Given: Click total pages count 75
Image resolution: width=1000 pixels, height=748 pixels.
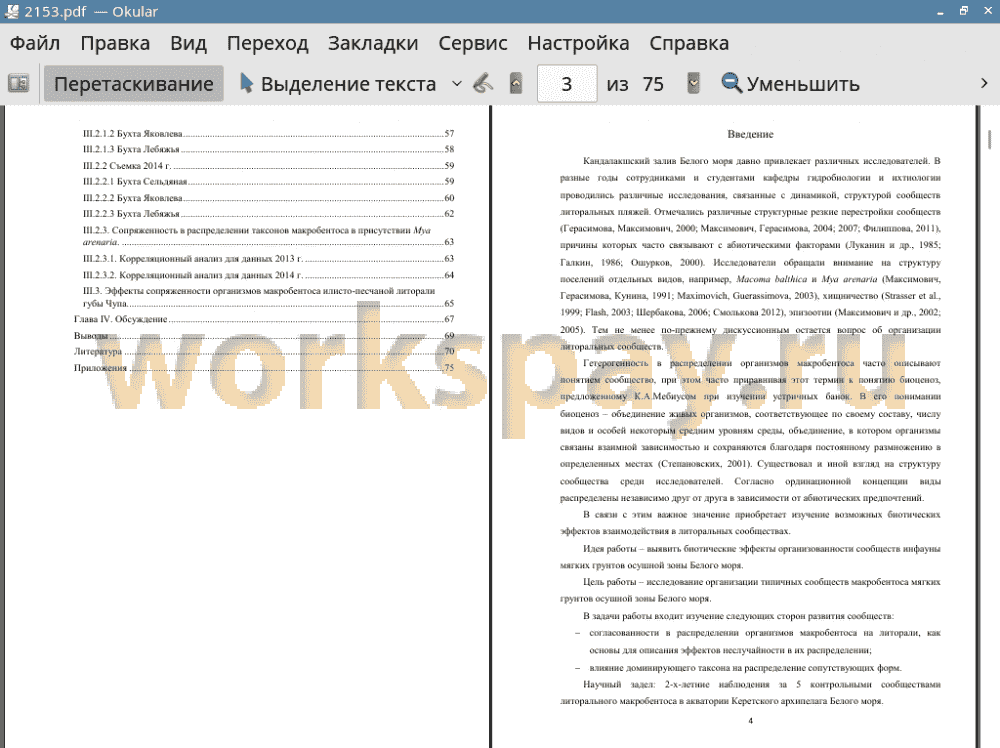Looking at the screenshot, I should coord(653,84).
